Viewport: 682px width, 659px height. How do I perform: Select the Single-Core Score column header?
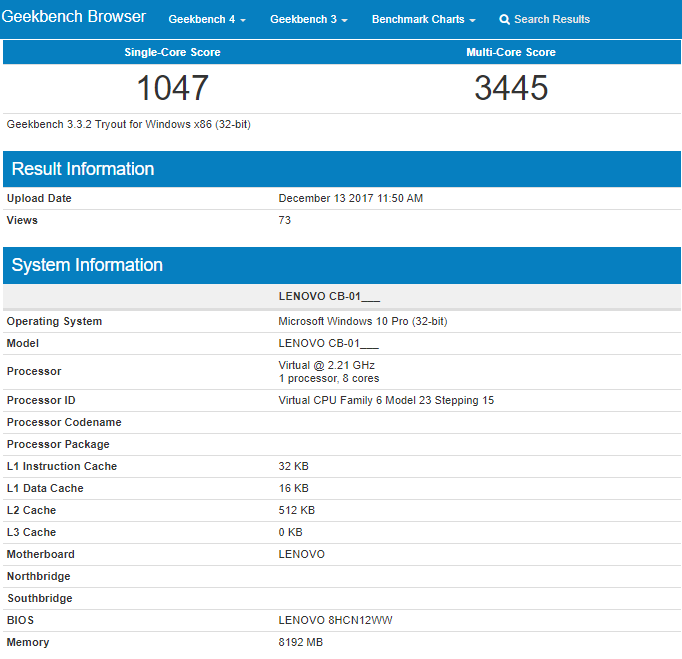tap(172, 52)
